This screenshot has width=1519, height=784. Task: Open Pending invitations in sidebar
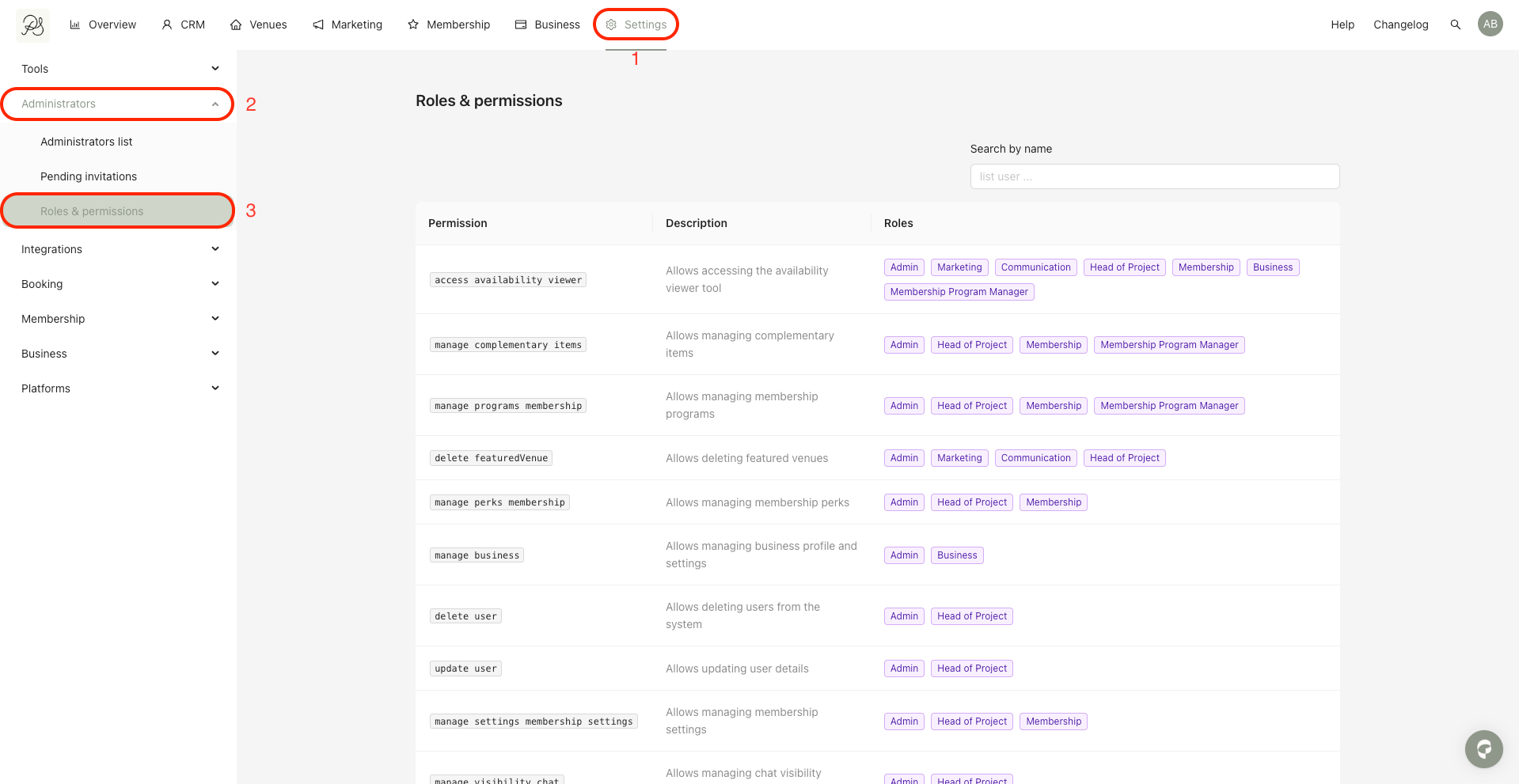pyautogui.click(x=89, y=176)
